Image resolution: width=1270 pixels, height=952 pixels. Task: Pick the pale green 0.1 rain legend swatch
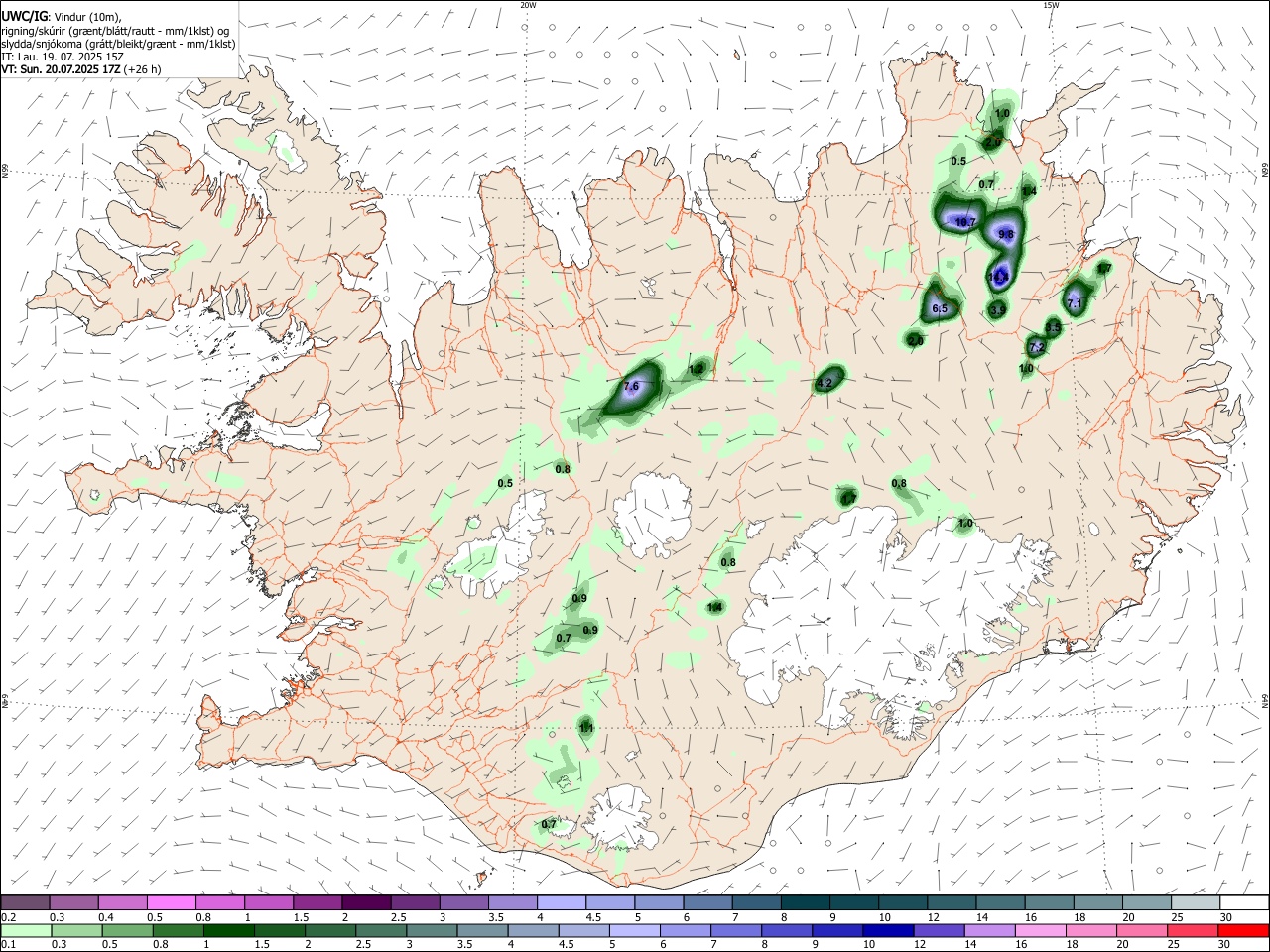(25, 931)
